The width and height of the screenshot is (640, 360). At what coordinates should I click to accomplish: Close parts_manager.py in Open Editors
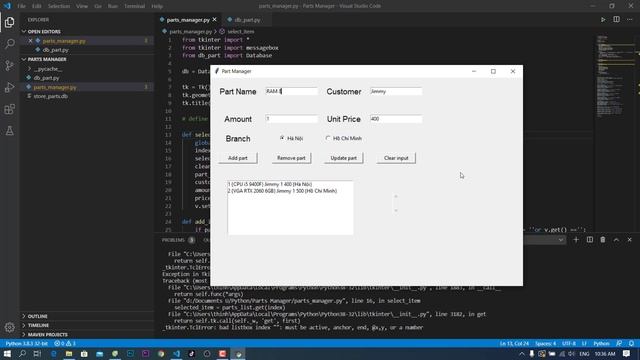tap(30, 41)
